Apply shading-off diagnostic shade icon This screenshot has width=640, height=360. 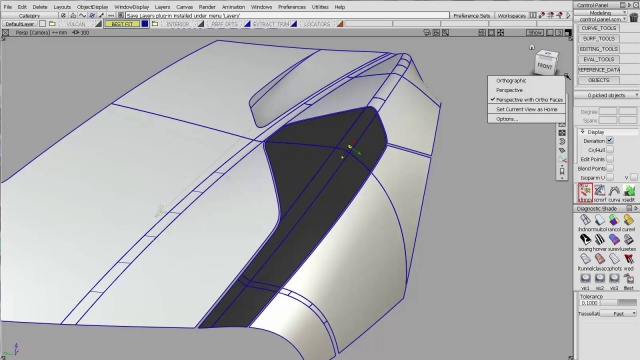click(585, 220)
